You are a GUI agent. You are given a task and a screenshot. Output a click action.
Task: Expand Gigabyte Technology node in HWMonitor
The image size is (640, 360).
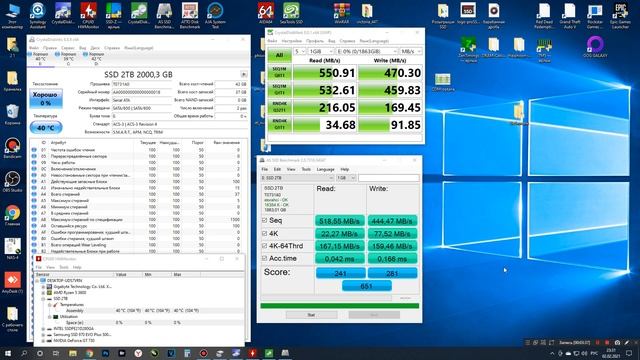click(43, 287)
